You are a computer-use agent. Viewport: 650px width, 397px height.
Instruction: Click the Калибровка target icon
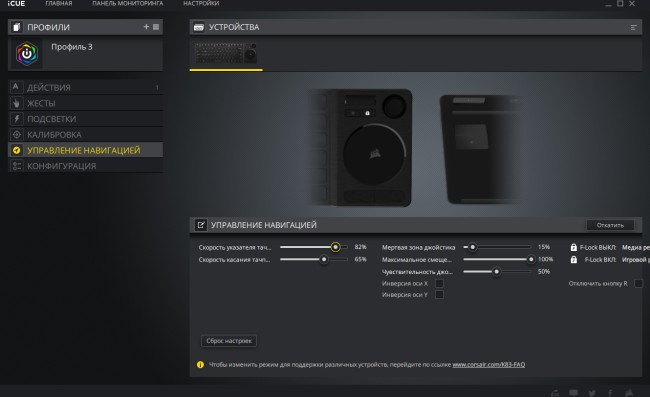[x=16, y=134]
